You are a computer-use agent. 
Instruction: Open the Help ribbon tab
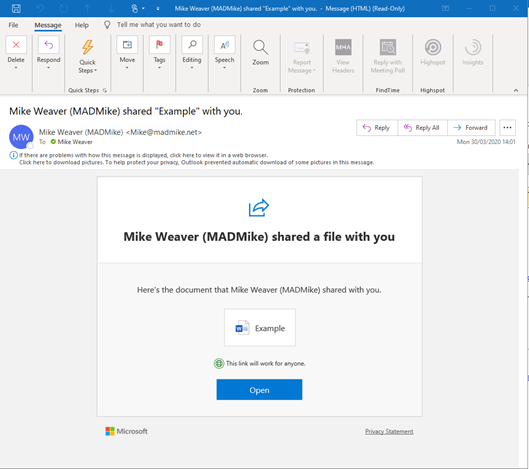82,25
